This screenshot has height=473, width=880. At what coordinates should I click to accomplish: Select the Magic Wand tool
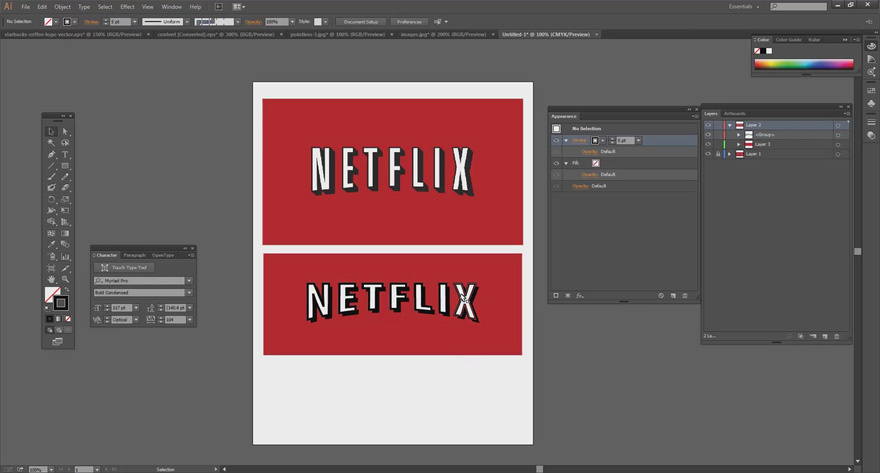click(x=51, y=143)
